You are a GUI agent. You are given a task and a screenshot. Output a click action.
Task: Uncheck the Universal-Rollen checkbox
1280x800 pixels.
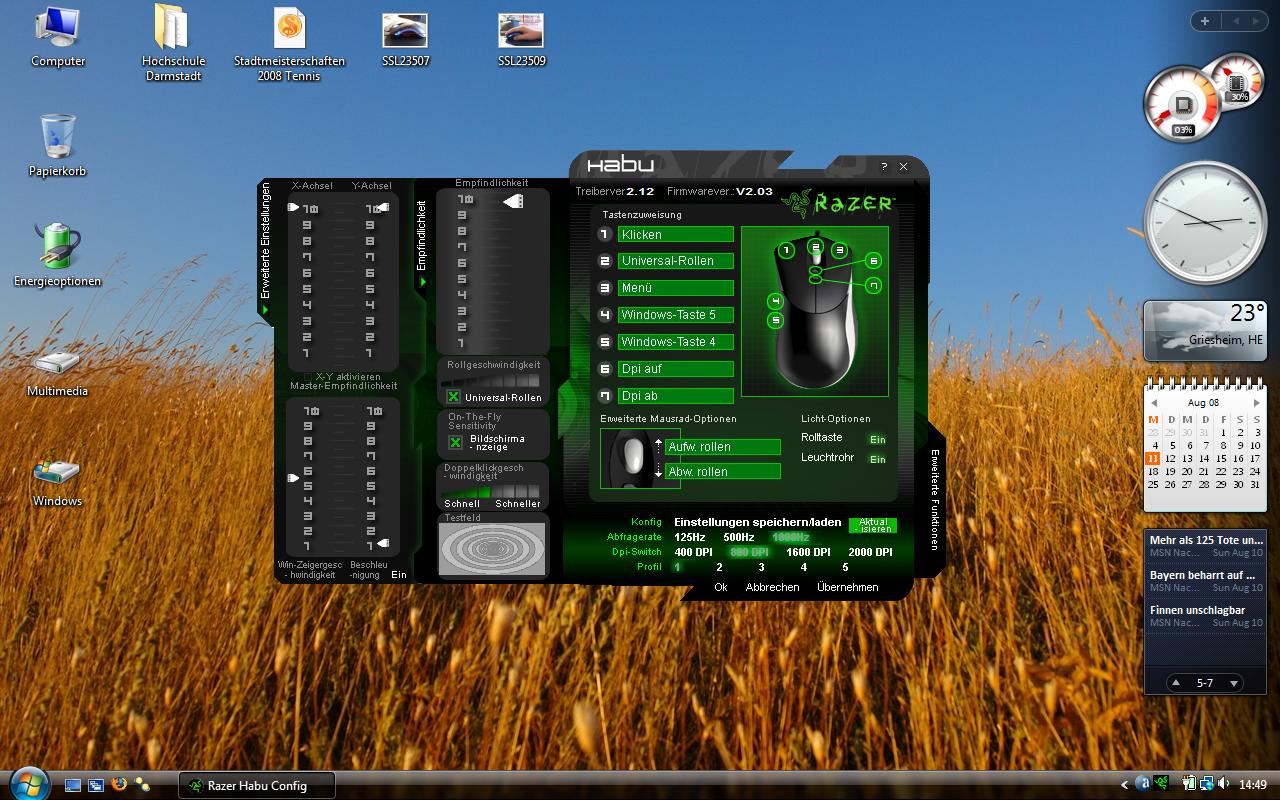tap(453, 397)
